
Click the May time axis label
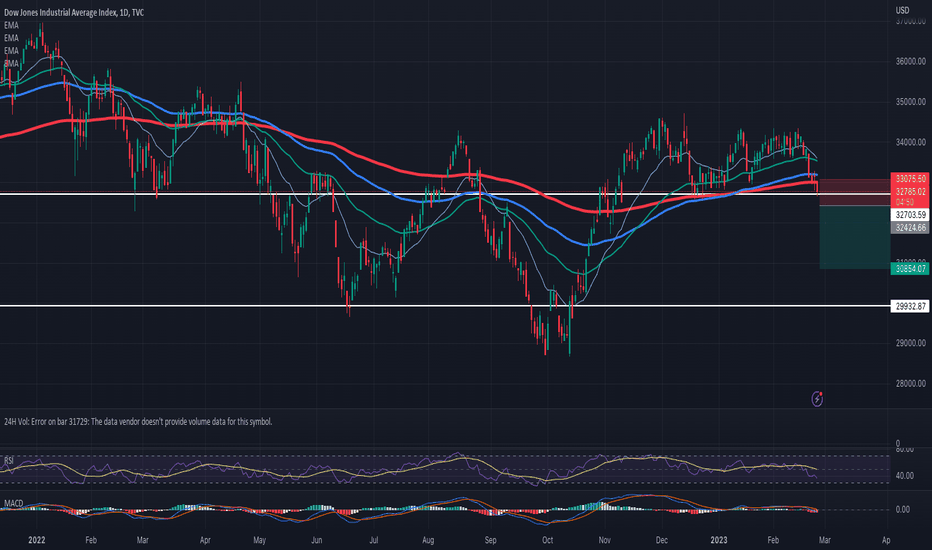(x=259, y=540)
